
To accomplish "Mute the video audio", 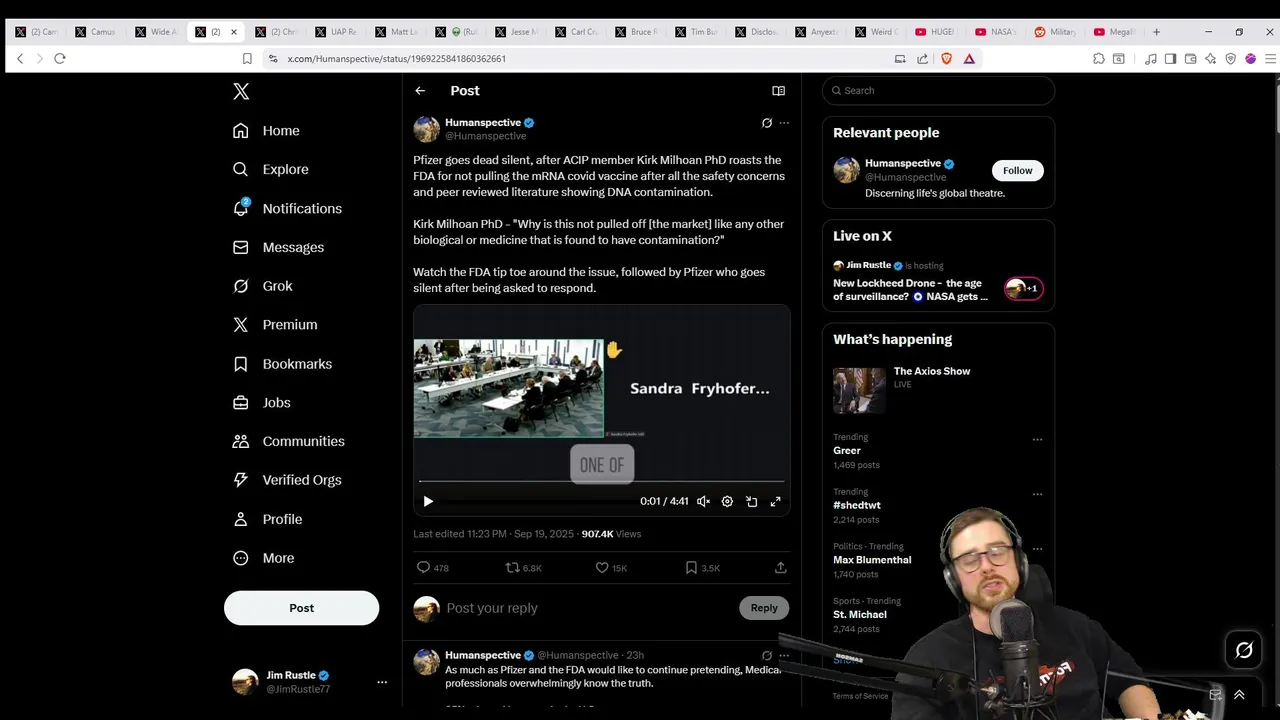I will click(x=703, y=502).
